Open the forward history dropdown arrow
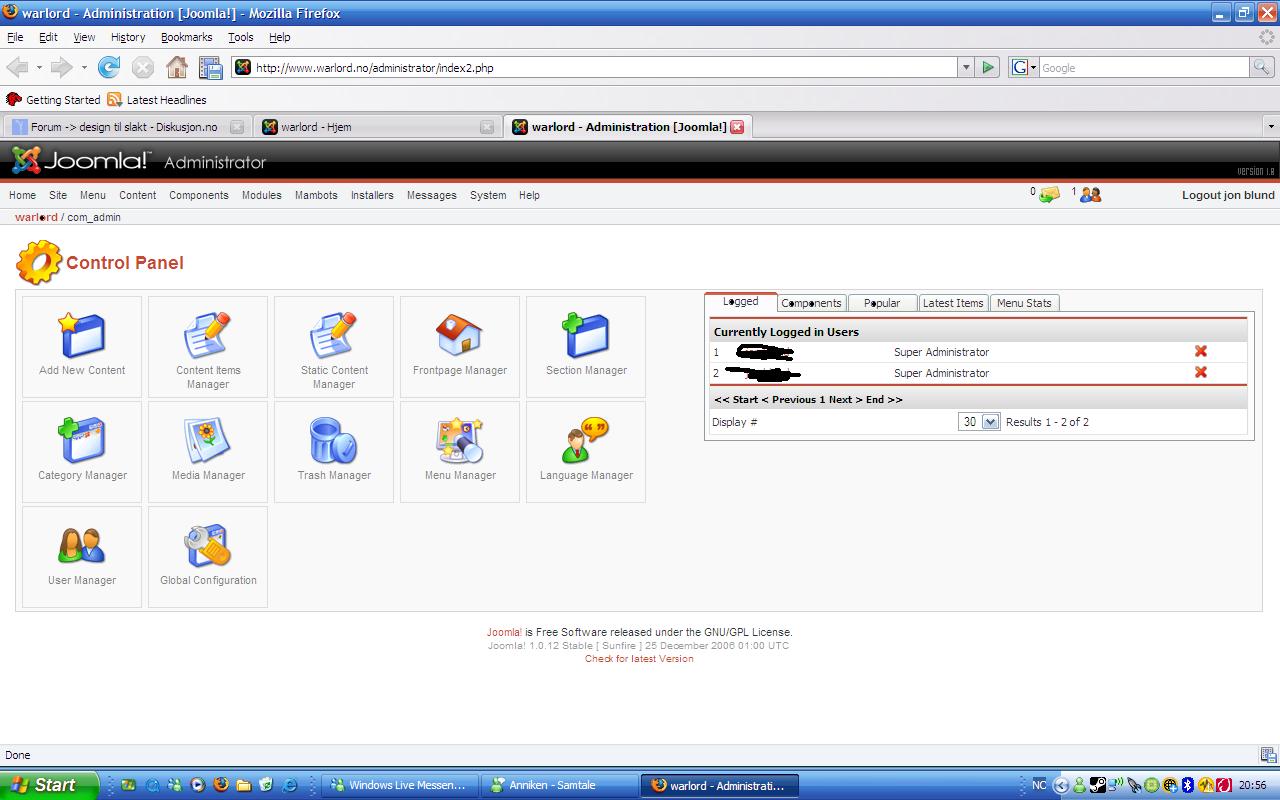 point(83,67)
